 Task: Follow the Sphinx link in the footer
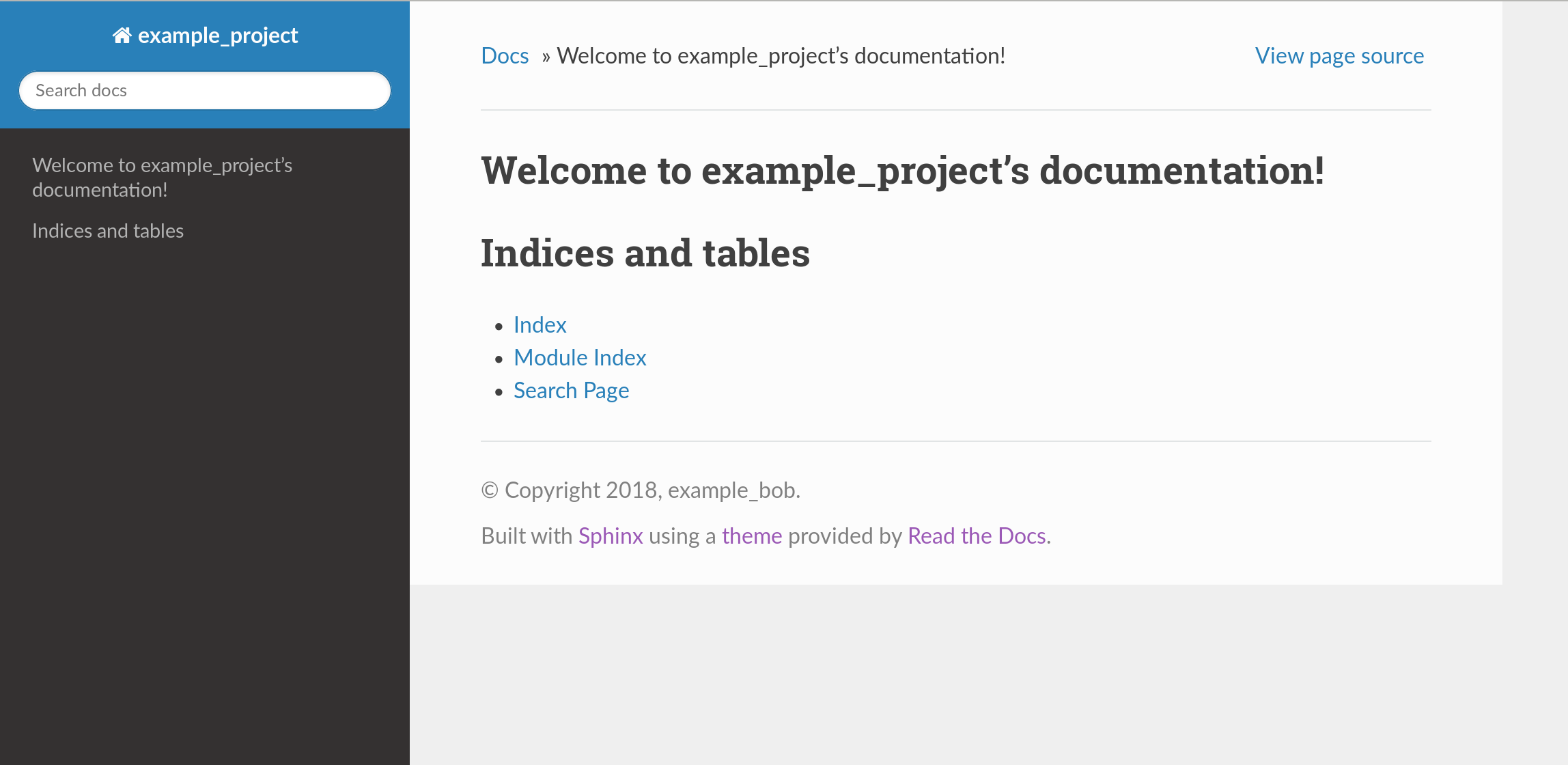(x=611, y=536)
